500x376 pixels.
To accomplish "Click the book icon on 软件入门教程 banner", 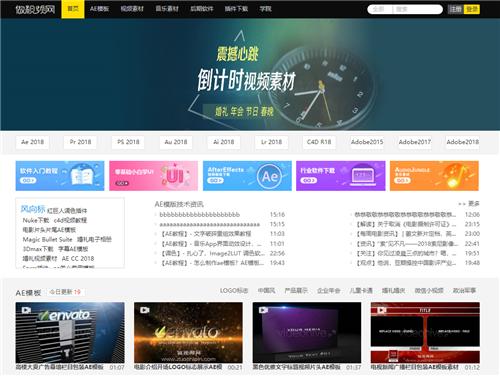I will point(82,176).
